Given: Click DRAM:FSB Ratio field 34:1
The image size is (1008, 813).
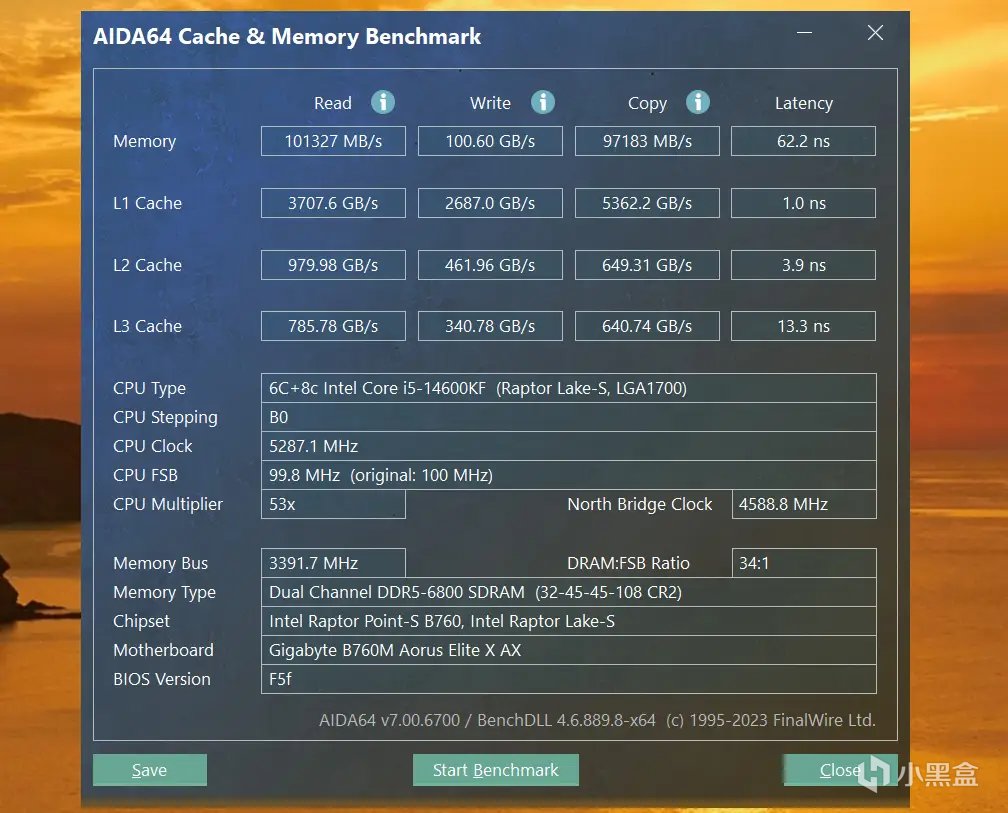Looking at the screenshot, I should 804,563.
